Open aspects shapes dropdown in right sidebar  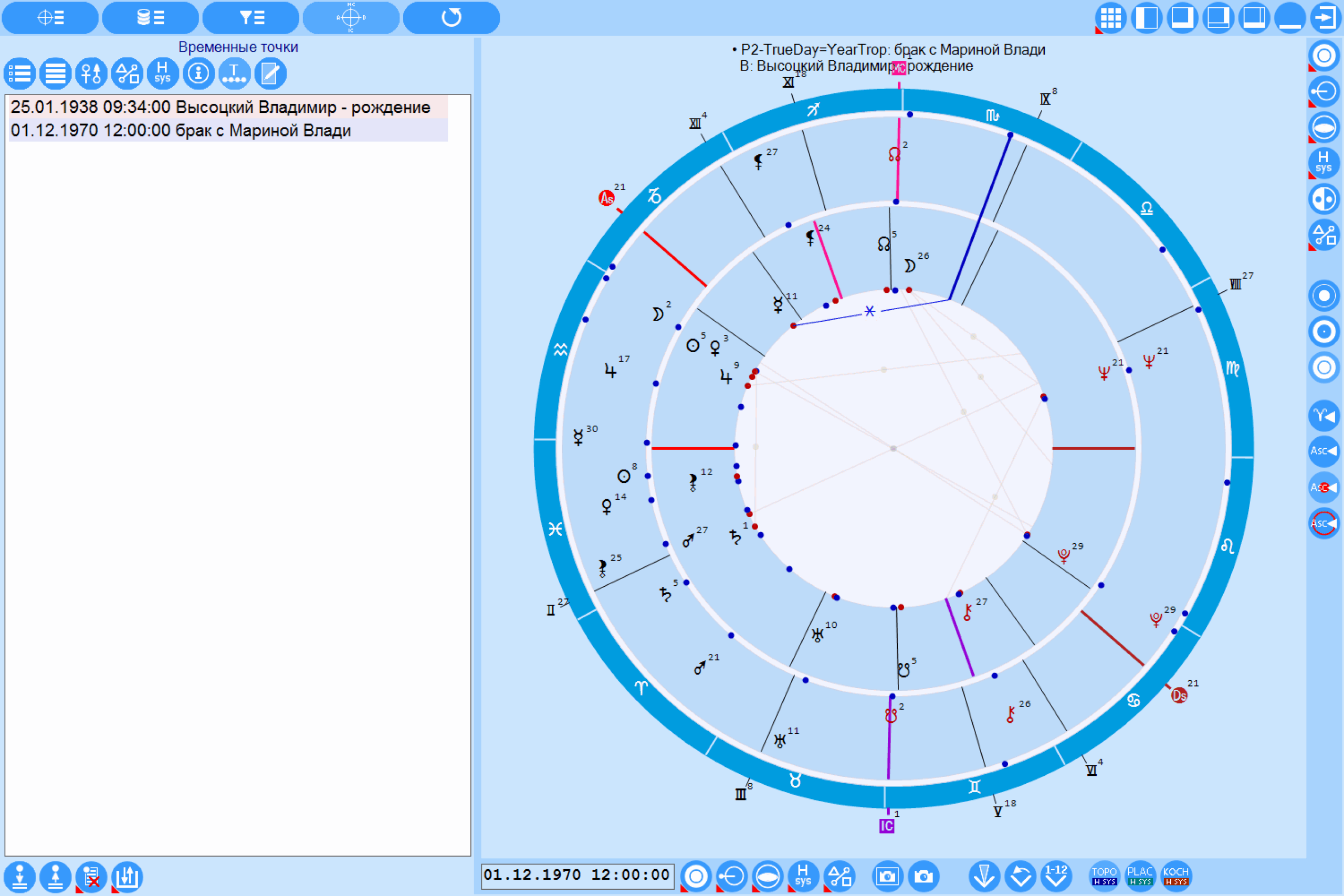[1324, 234]
